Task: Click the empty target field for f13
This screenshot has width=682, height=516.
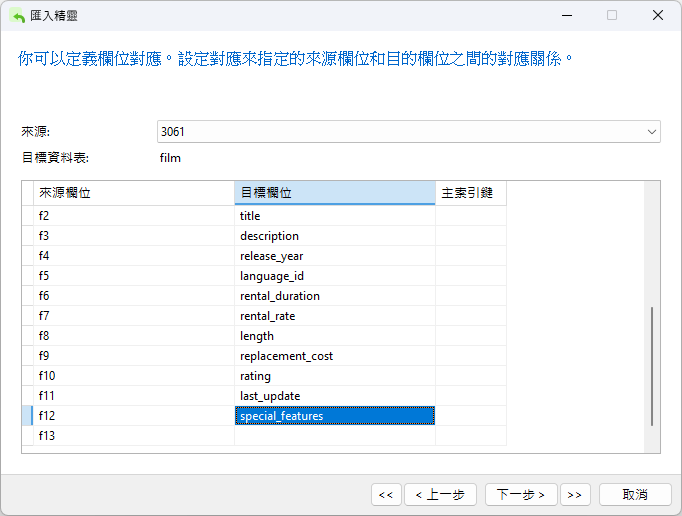Action: [334, 436]
